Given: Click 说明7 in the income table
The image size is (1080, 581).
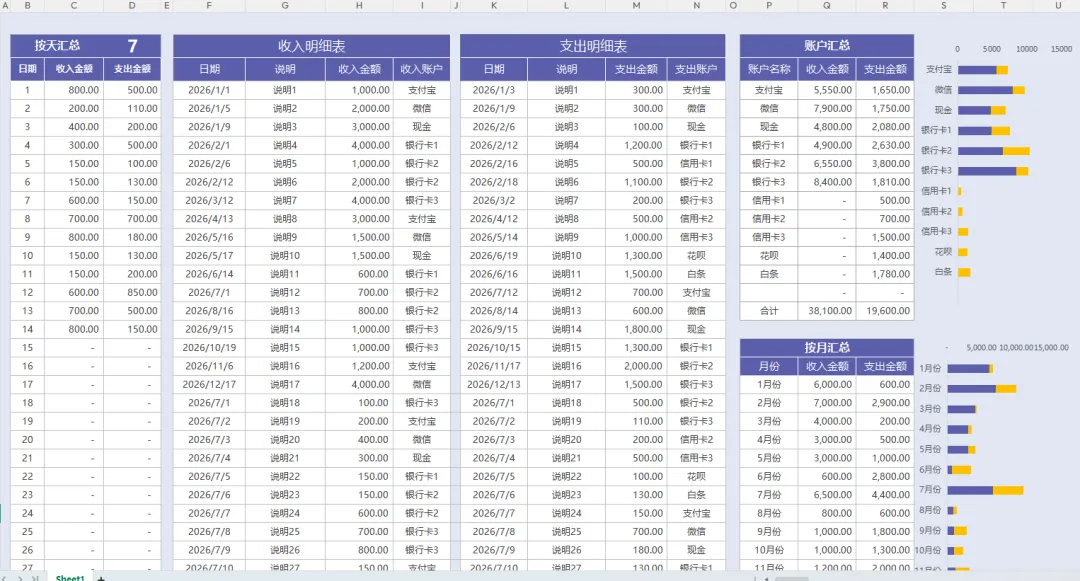Looking at the screenshot, I should (284, 200).
